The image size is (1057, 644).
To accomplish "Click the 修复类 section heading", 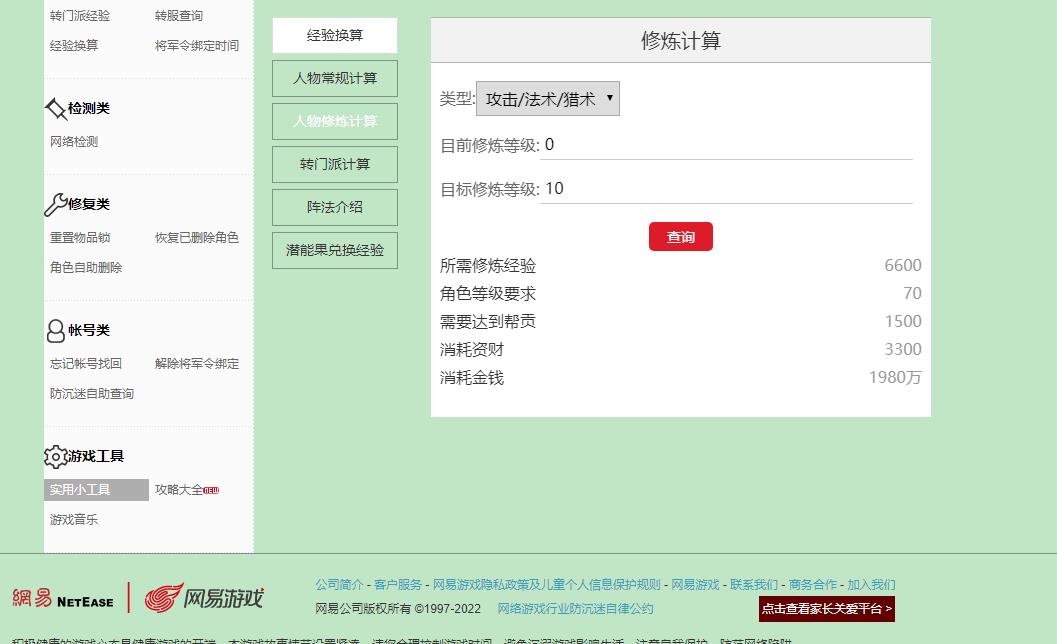I will (x=89, y=204).
